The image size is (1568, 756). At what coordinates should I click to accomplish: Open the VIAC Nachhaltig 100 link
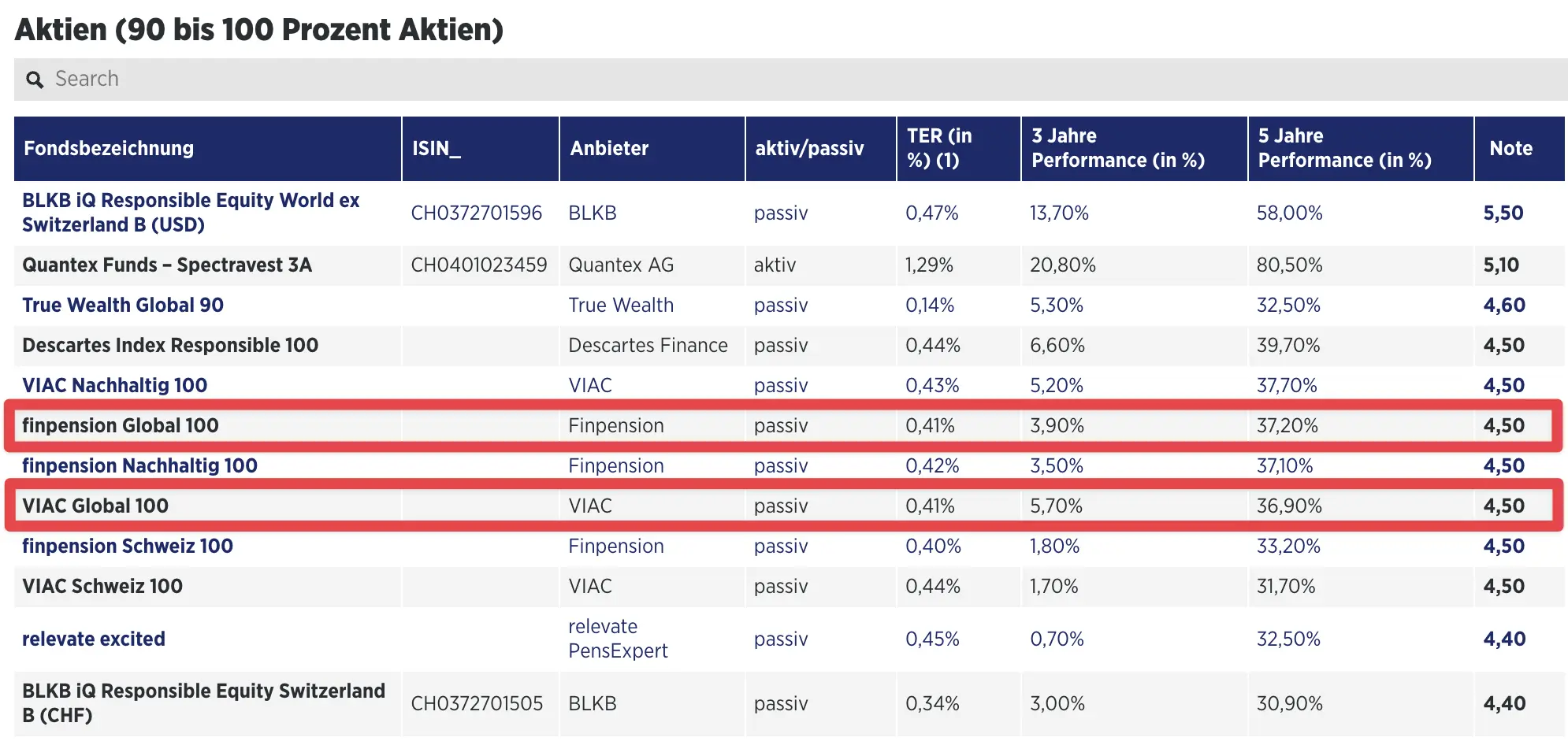click(115, 385)
